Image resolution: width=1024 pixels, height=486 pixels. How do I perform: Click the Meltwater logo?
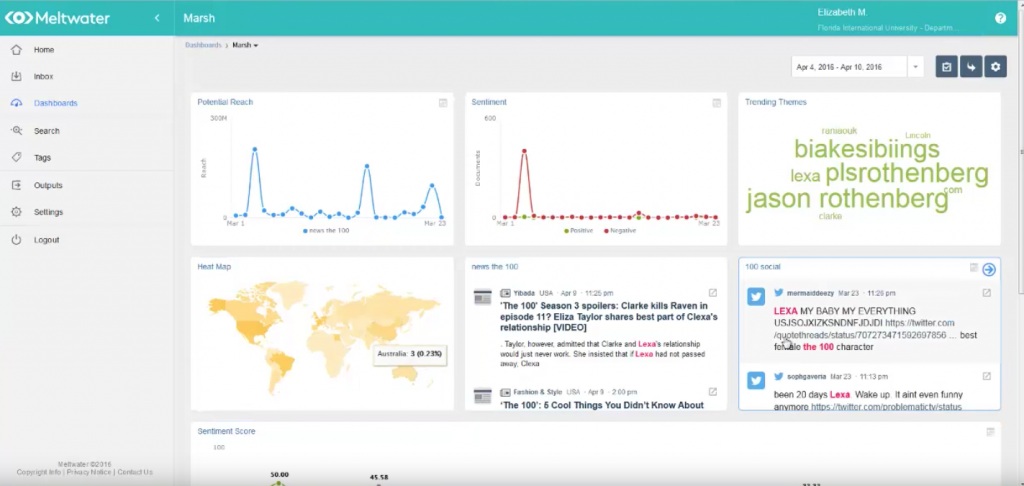(57, 18)
